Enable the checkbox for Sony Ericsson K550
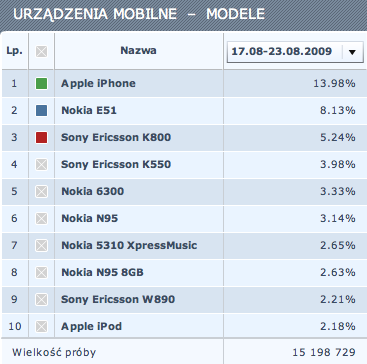Viewport: 367px width, 364px height. coord(41,164)
